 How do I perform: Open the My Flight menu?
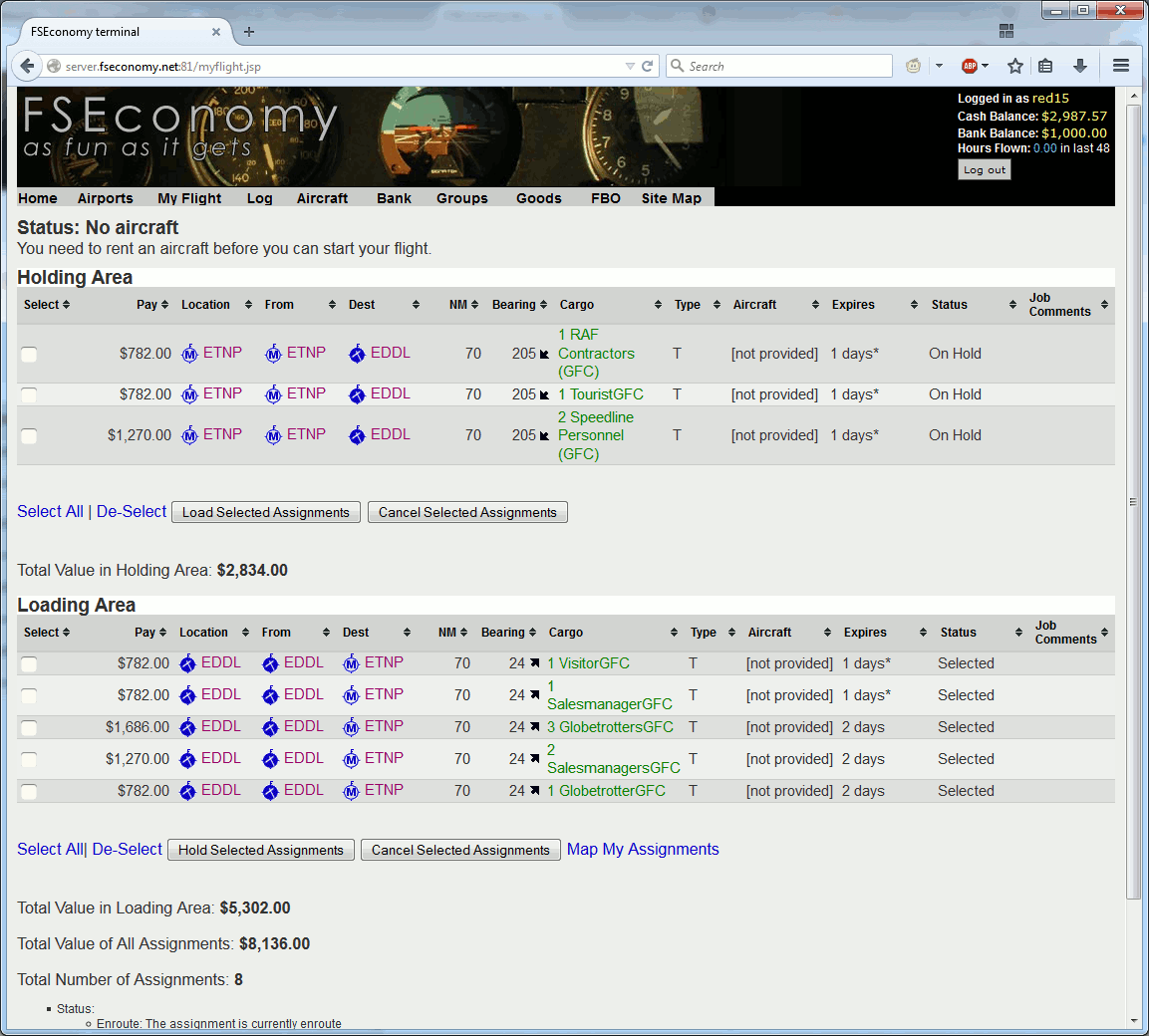point(189,198)
